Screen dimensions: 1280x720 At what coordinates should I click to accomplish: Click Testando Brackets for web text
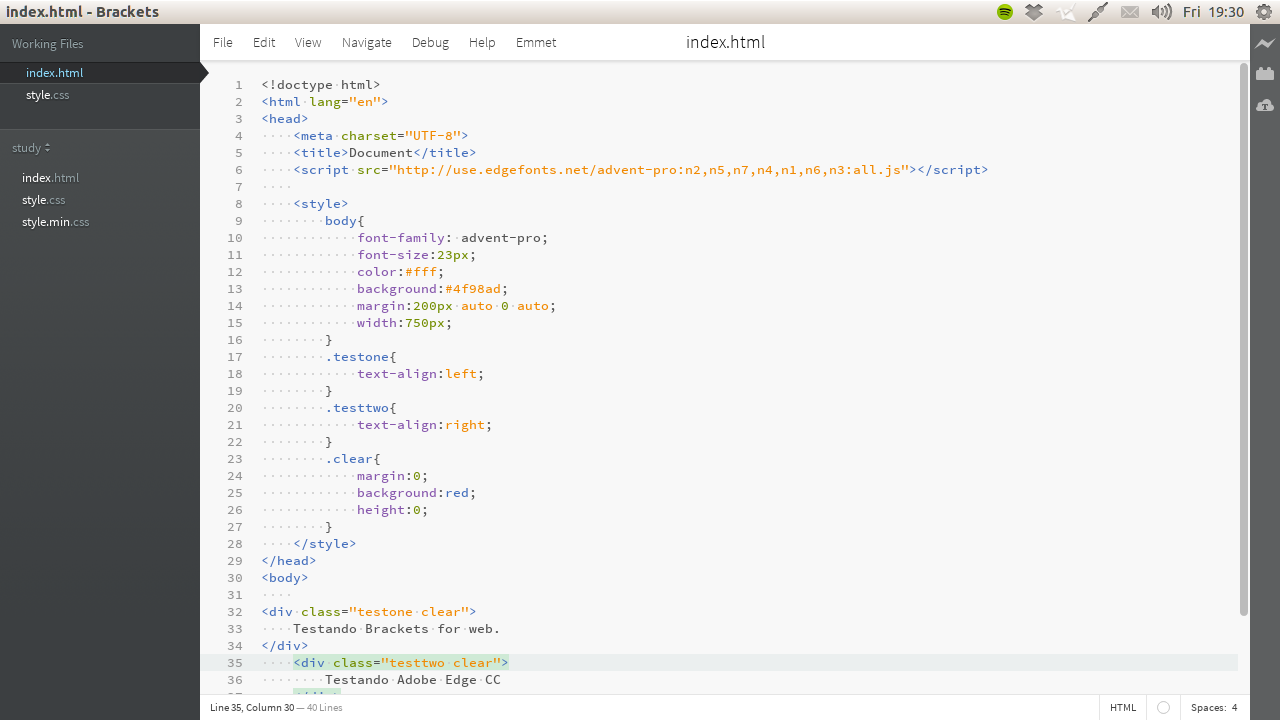click(x=397, y=629)
